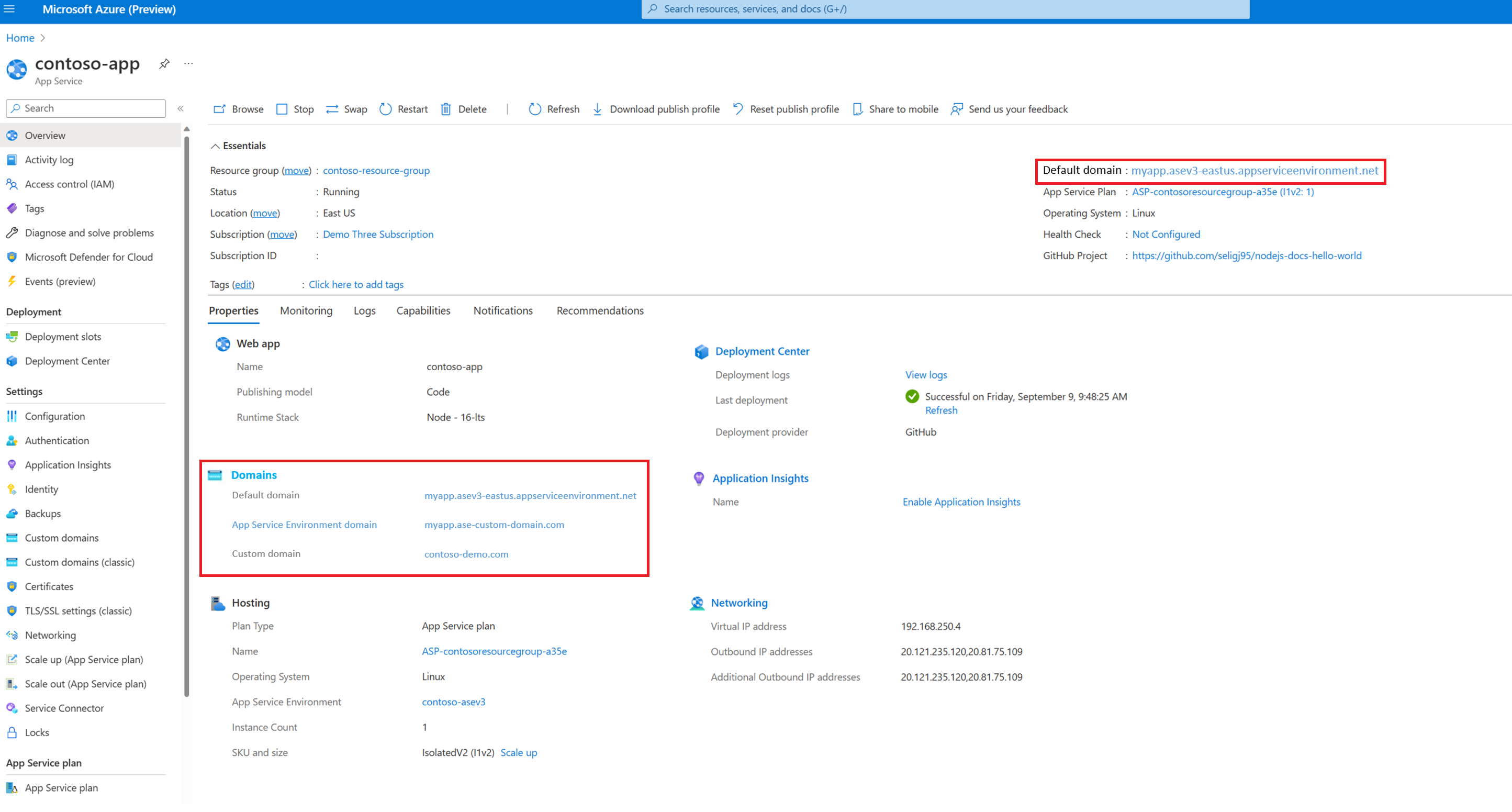Click the Stop square icon
The width and height of the screenshot is (1512, 812).
point(282,109)
